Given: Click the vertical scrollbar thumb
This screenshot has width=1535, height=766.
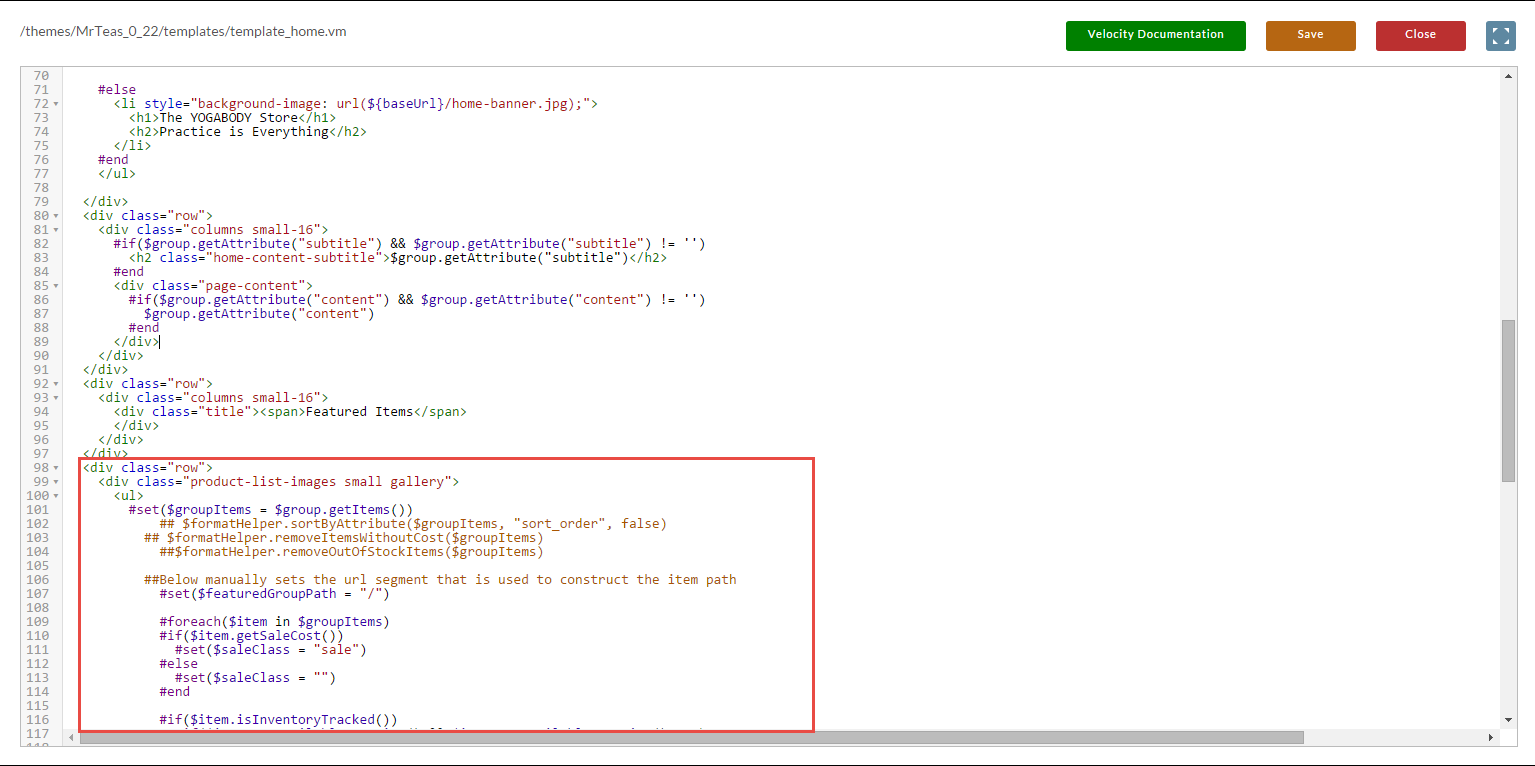Looking at the screenshot, I should coord(1509,400).
